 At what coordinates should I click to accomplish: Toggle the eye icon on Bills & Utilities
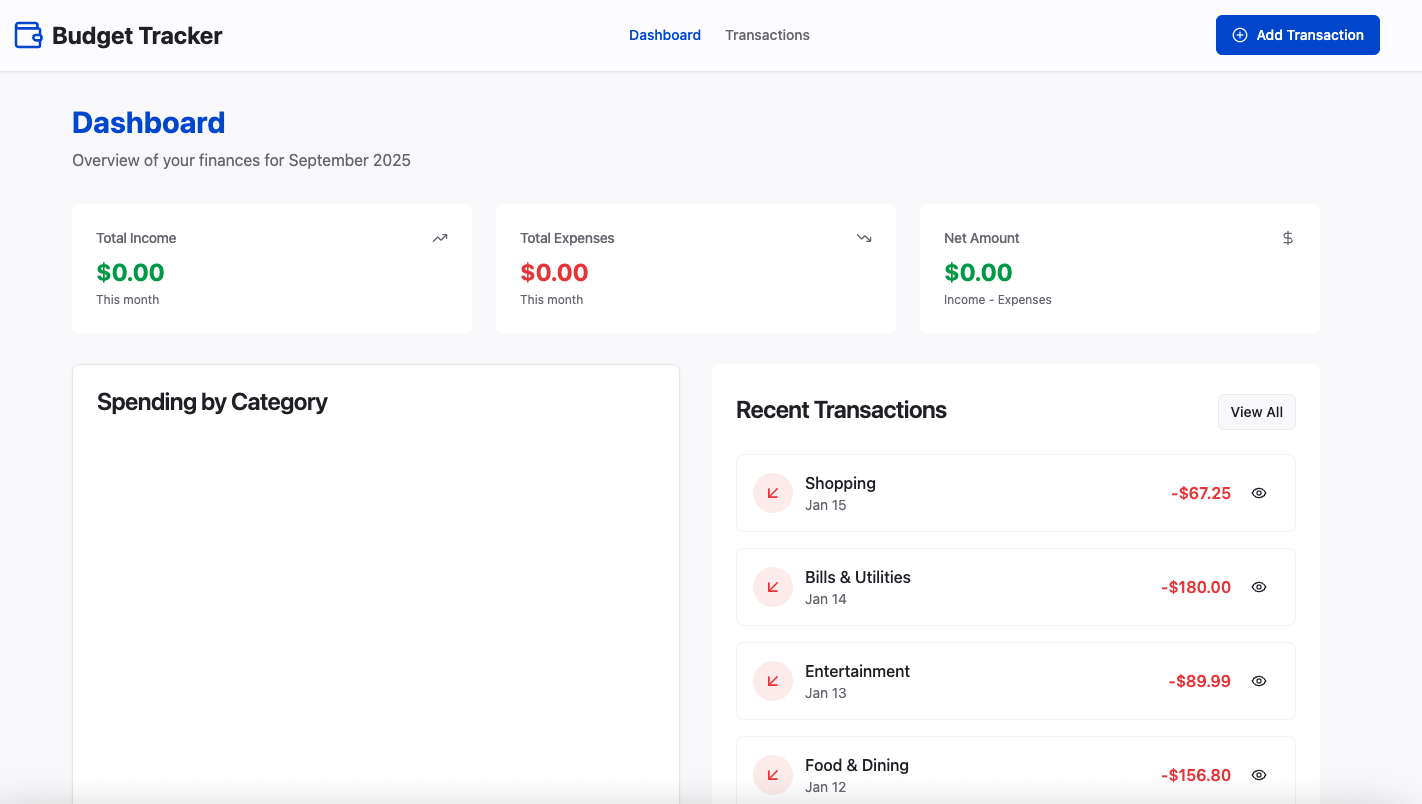(1258, 586)
